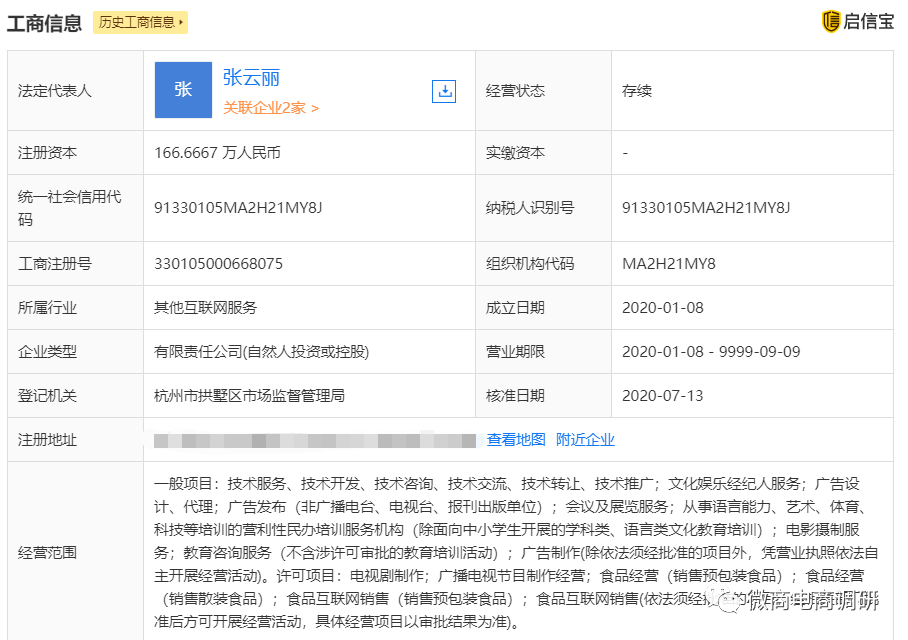This screenshot has width=908, height=640.
Task: Select organization code MA2H21MY8
Action: coord(669,264)
